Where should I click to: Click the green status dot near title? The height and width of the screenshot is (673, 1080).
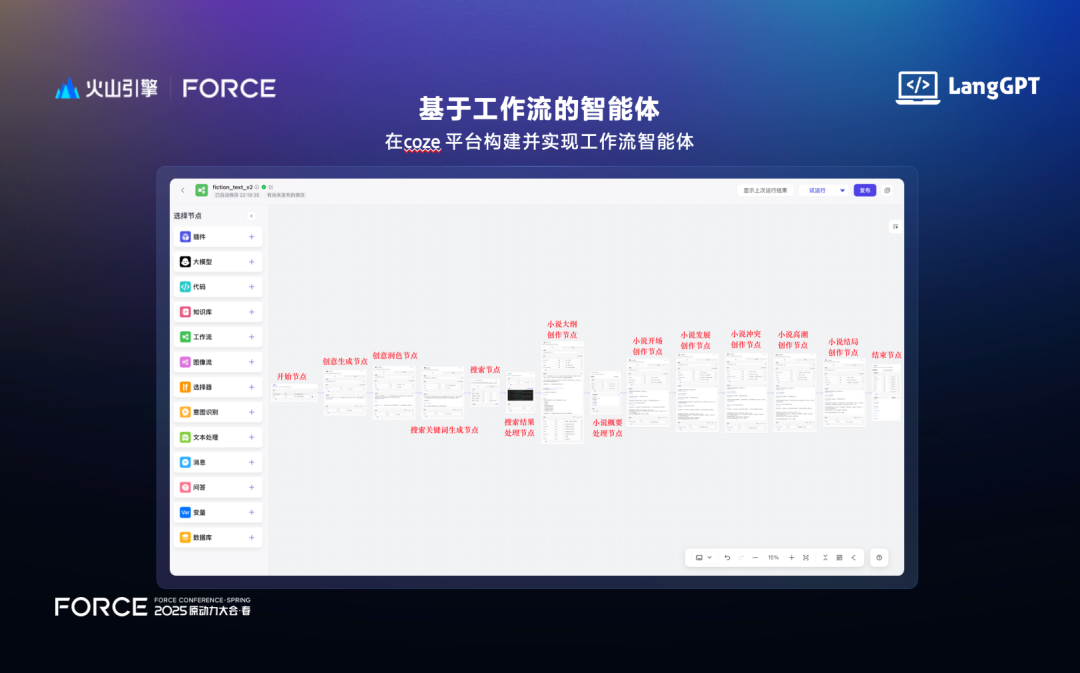click(x=264, y=187)
